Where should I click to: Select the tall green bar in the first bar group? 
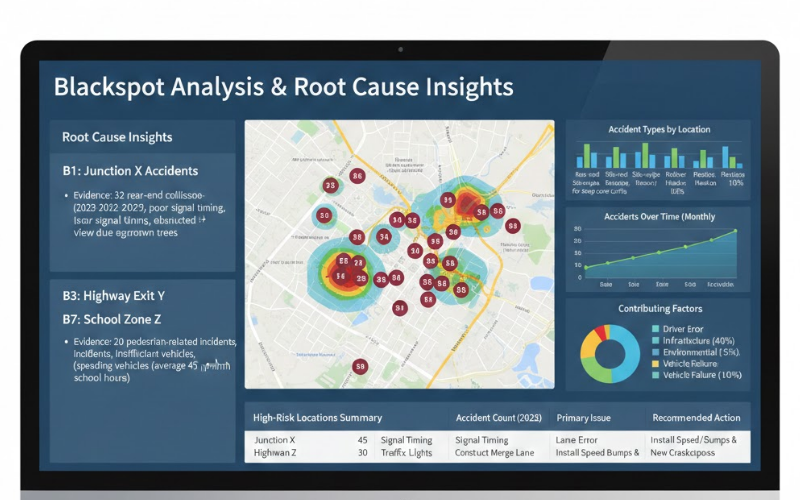(587, 156)
